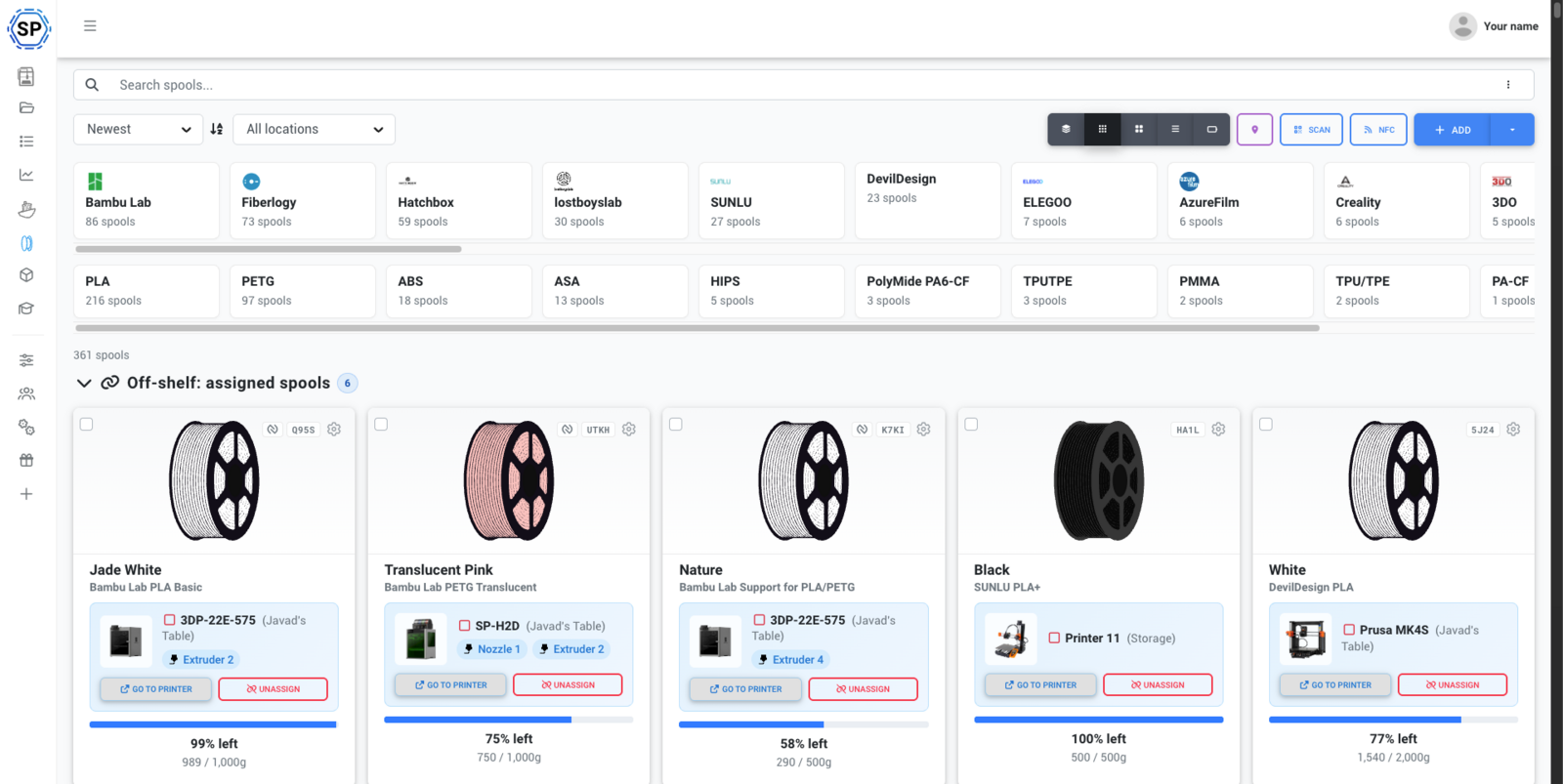Open the Newest sort dropdown
Screen dimensions: 1563x784
pyautogui.click(x=138, y=129)
